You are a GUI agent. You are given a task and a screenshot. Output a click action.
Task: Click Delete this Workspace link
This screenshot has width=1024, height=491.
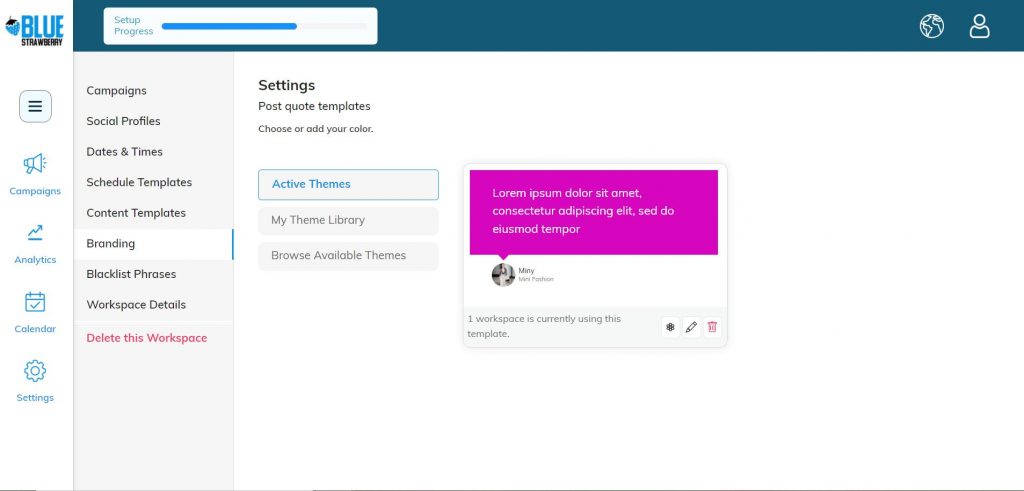point(147,338)
